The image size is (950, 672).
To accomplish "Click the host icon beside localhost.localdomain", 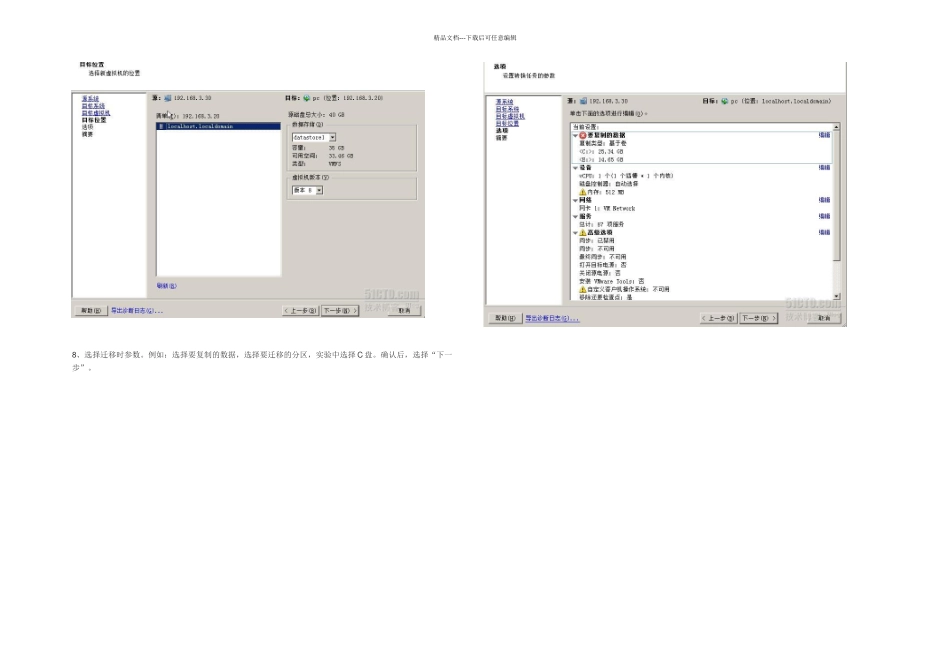I will click(161, 127).
